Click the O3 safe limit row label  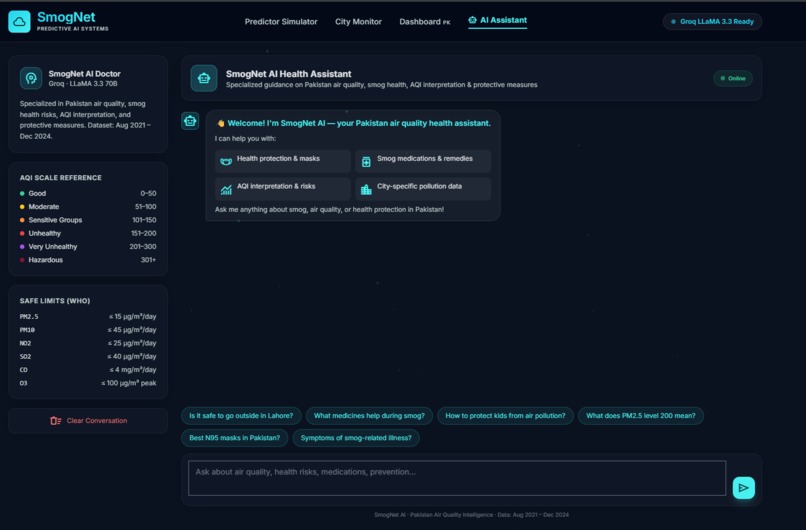click(24, 383)
